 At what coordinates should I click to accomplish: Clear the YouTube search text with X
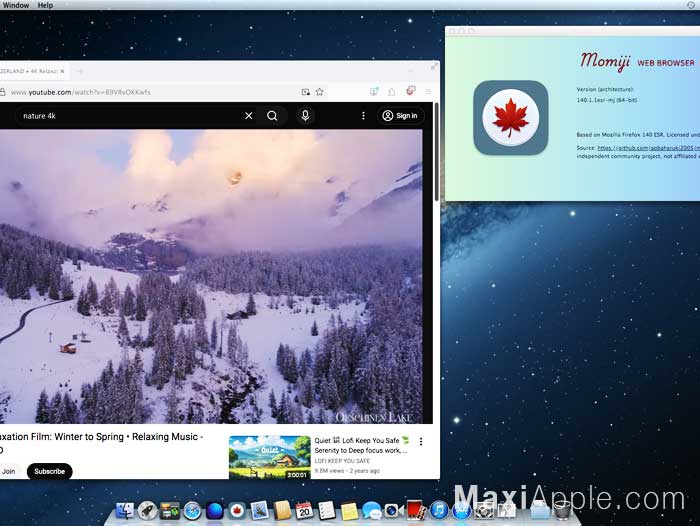[x=249, y=116]
